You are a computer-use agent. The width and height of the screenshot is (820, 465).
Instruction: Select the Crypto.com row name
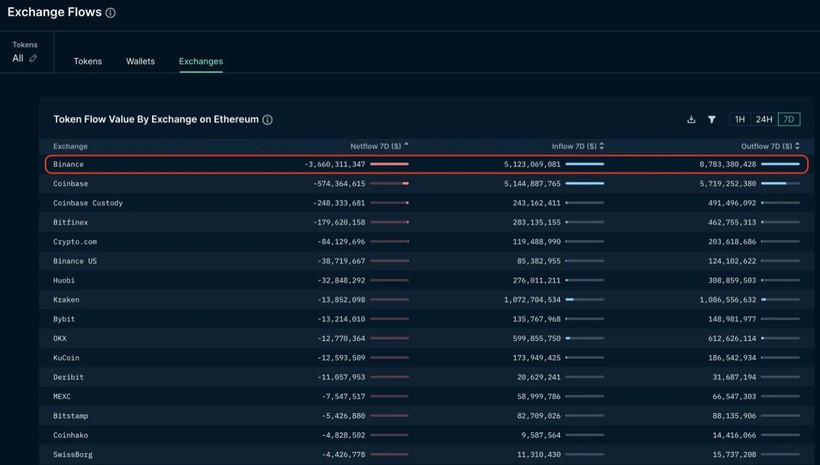75,242
